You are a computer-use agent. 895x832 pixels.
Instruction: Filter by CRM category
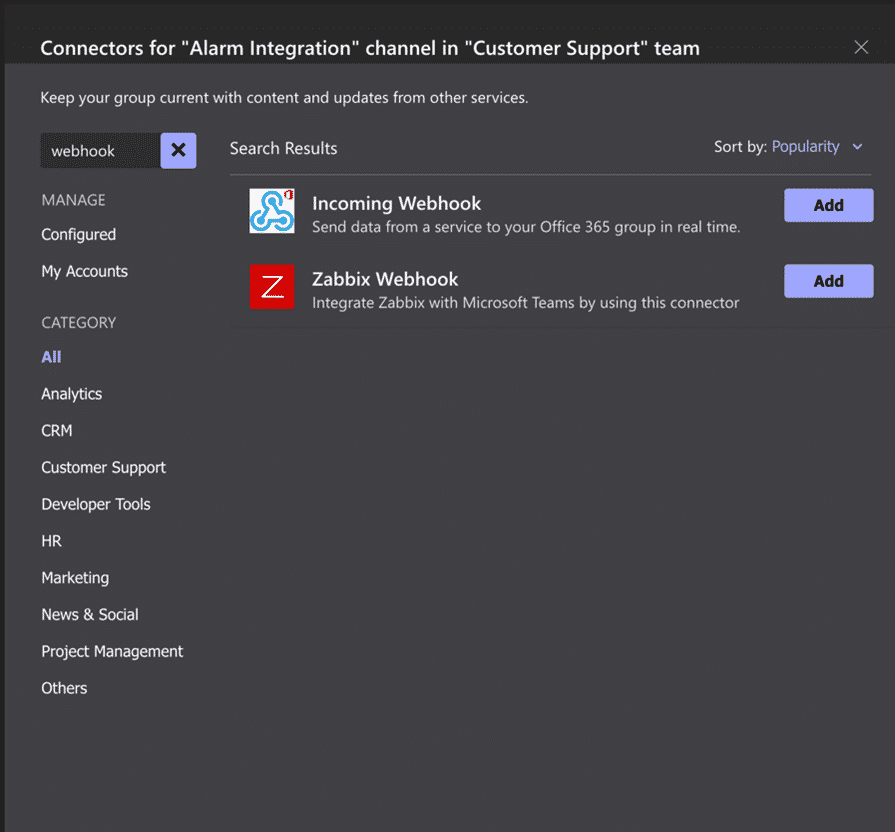57,430
